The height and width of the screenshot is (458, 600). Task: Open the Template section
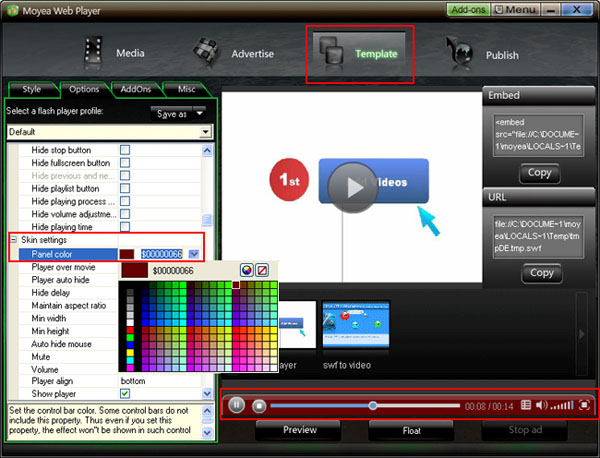[359, 53]
